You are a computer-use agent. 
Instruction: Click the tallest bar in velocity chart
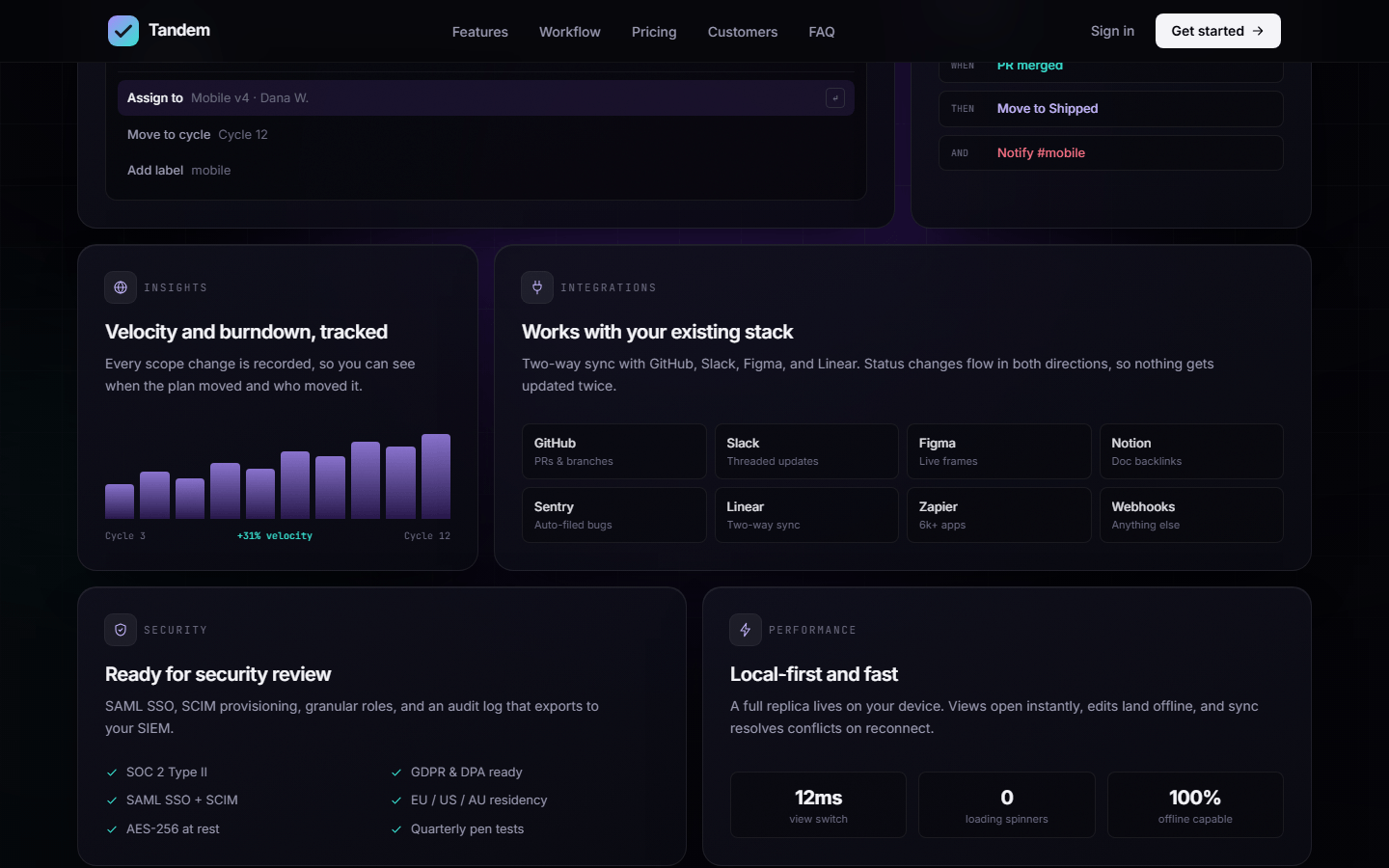click(x=436, y=476)
